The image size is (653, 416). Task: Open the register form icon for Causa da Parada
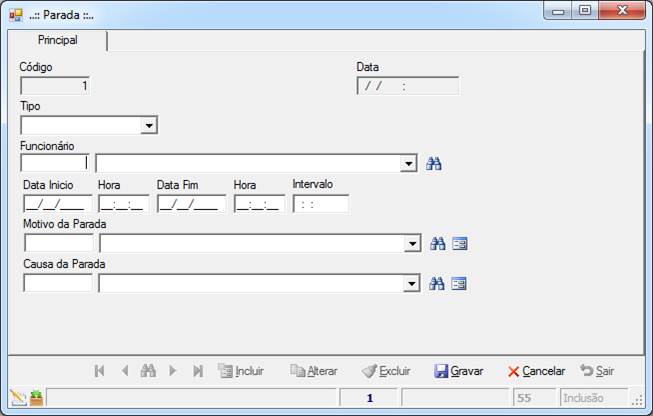tap(459, 284)
